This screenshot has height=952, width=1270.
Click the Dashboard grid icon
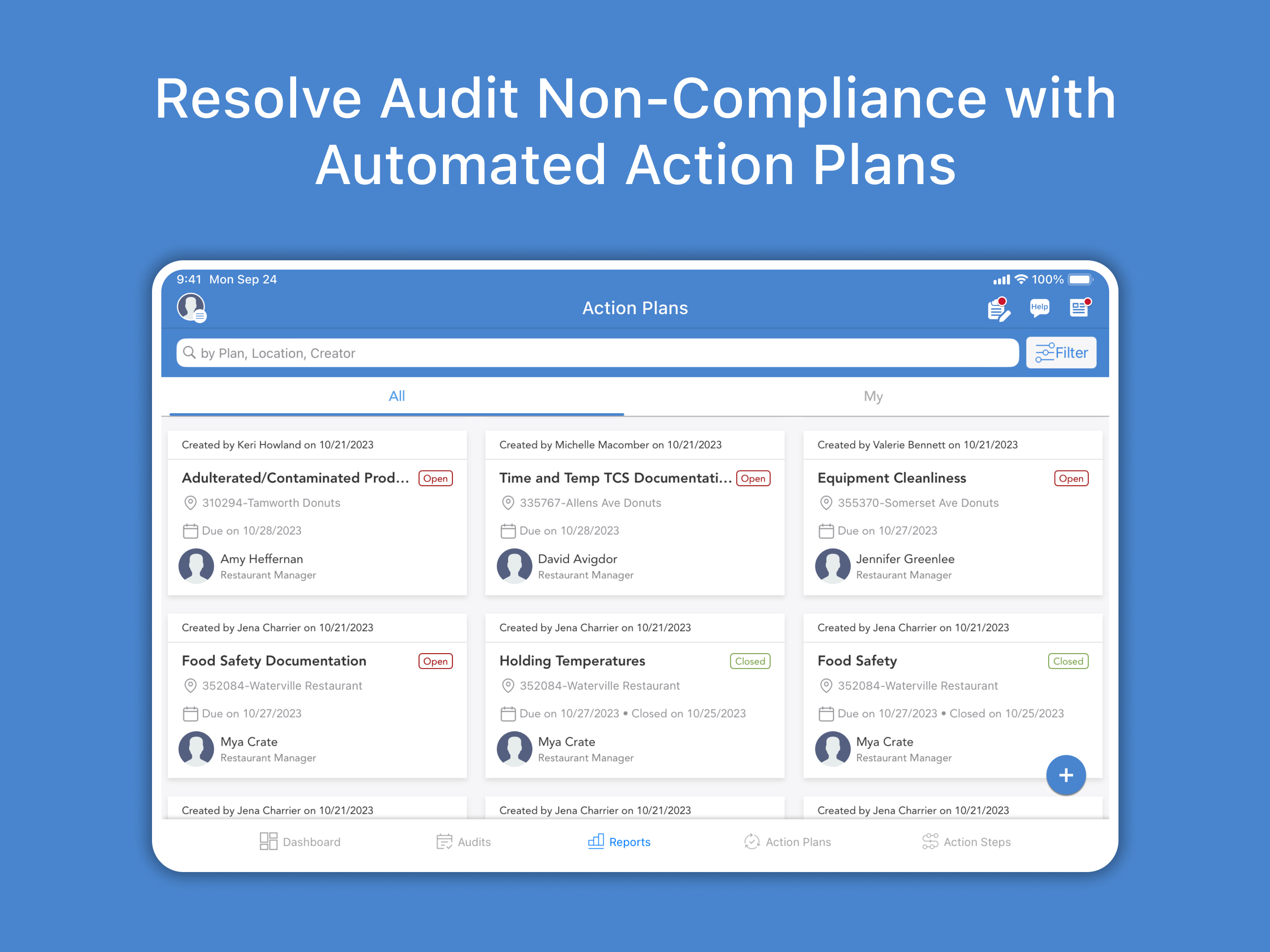point(268,841)
